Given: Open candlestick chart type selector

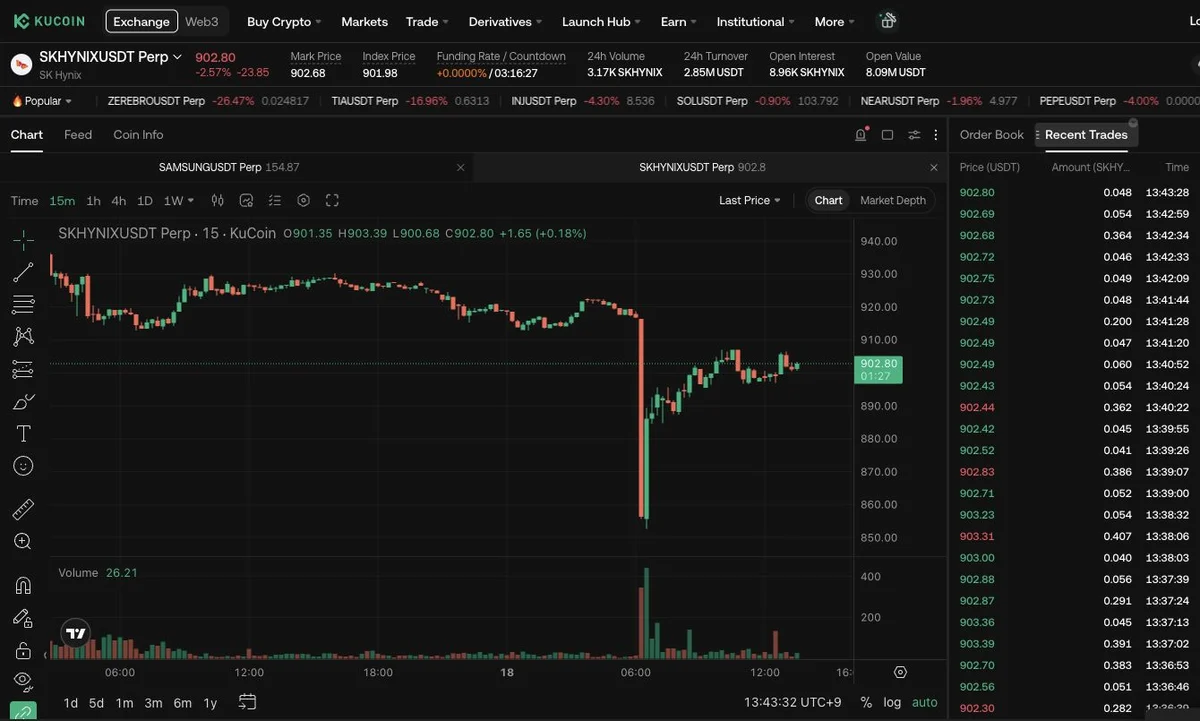Looking at the screenshot, I should tap(219, 200).
